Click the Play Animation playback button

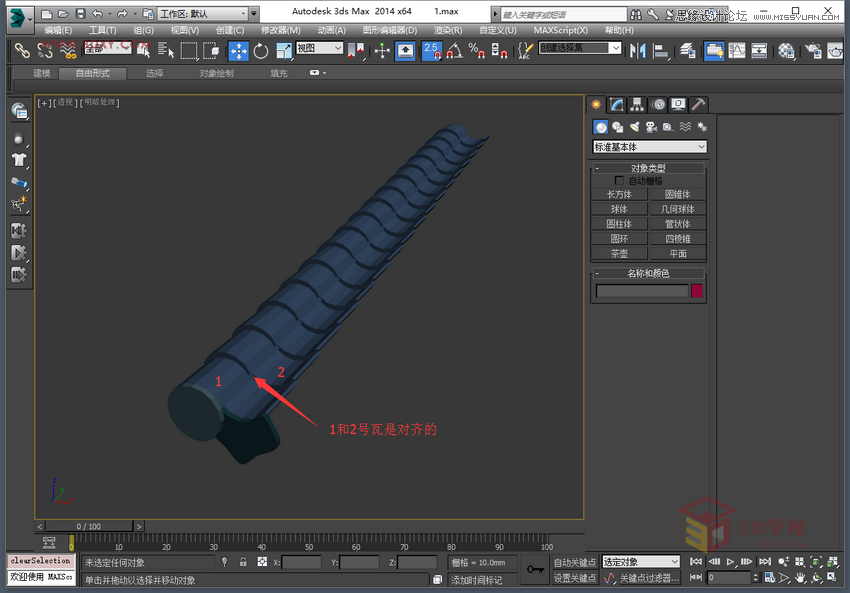pos(730,561)
